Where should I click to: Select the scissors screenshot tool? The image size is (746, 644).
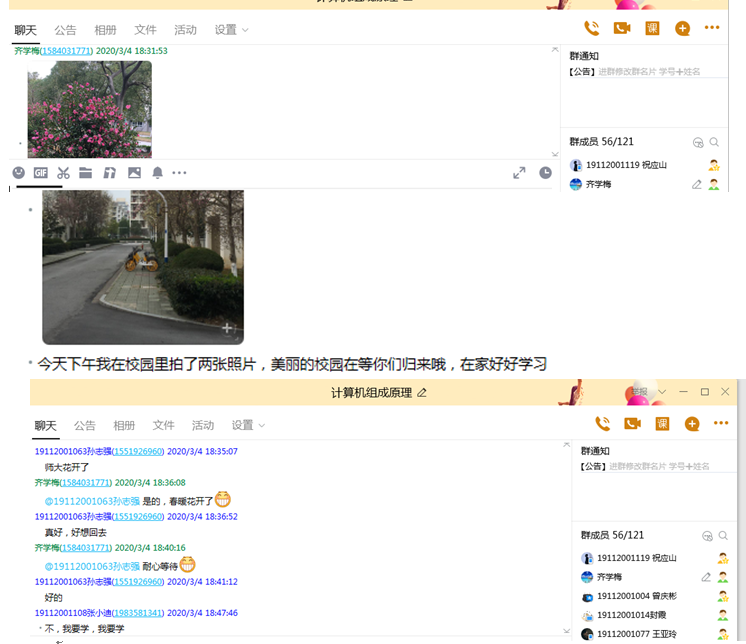click(x=63, y=173)
